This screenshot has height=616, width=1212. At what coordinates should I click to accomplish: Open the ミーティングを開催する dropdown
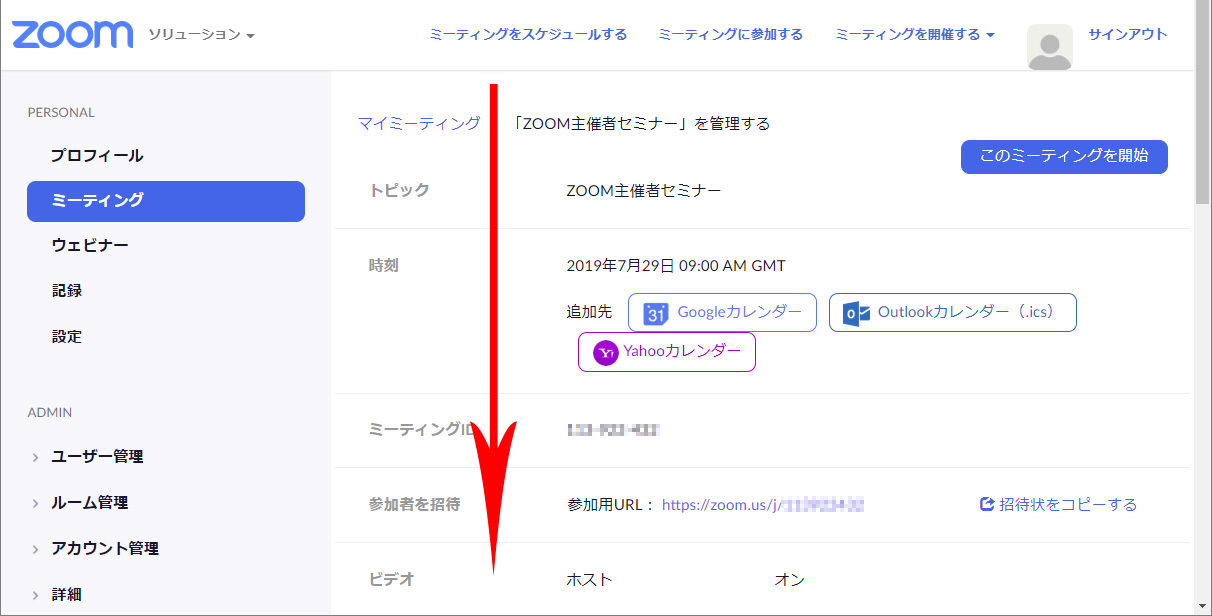914,35
